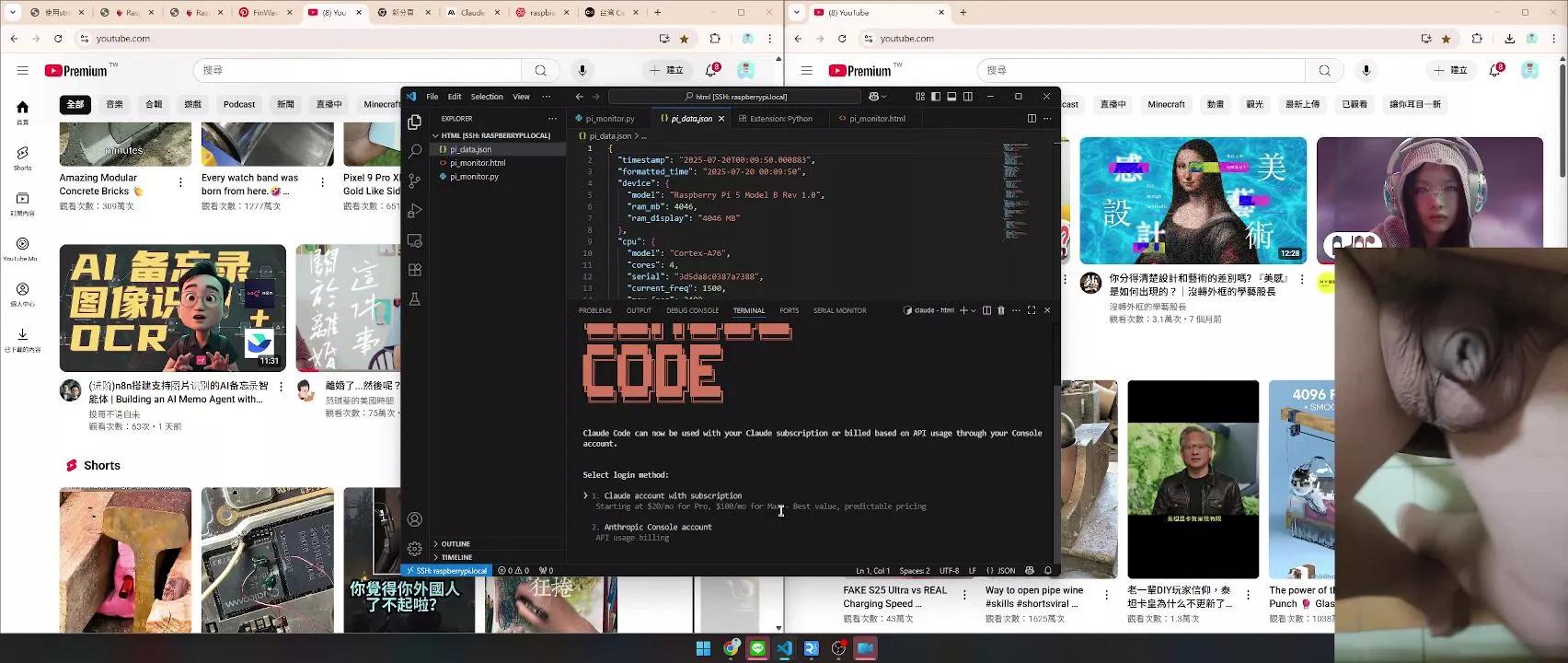This screenshot has height=663, width=1568.
Task: Expand the TIMELINE section in Explorer
Action: (x=498, y=557)
